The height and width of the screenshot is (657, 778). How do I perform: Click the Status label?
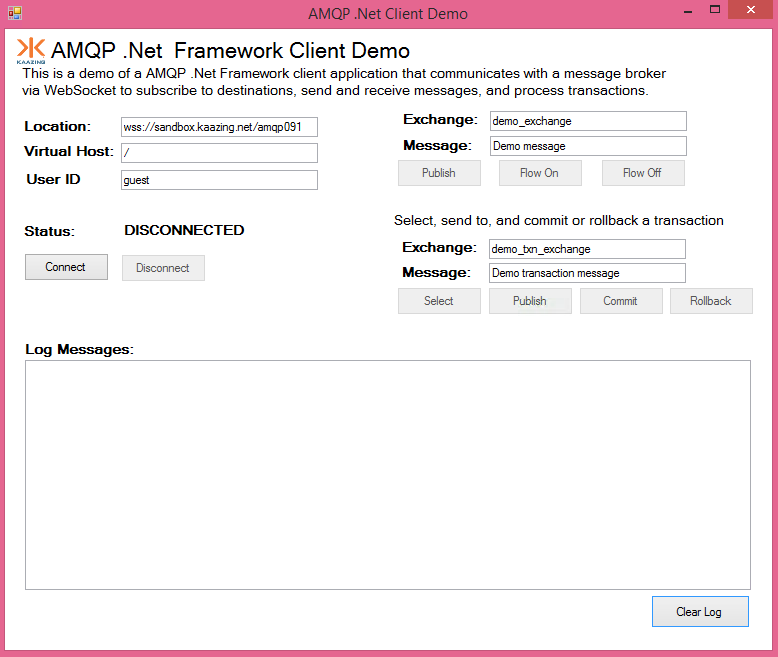pos(50,231)
